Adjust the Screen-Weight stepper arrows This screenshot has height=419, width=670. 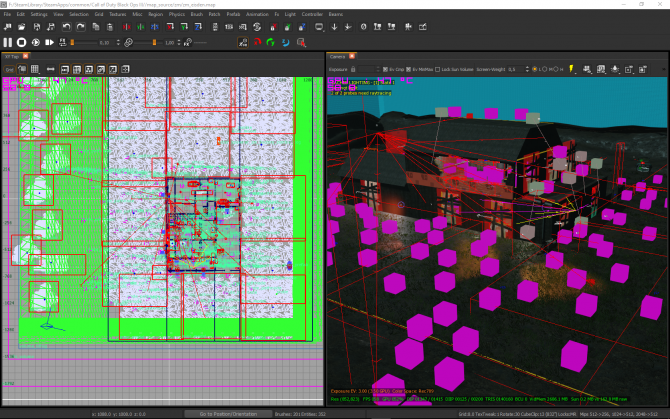point(527,69)
